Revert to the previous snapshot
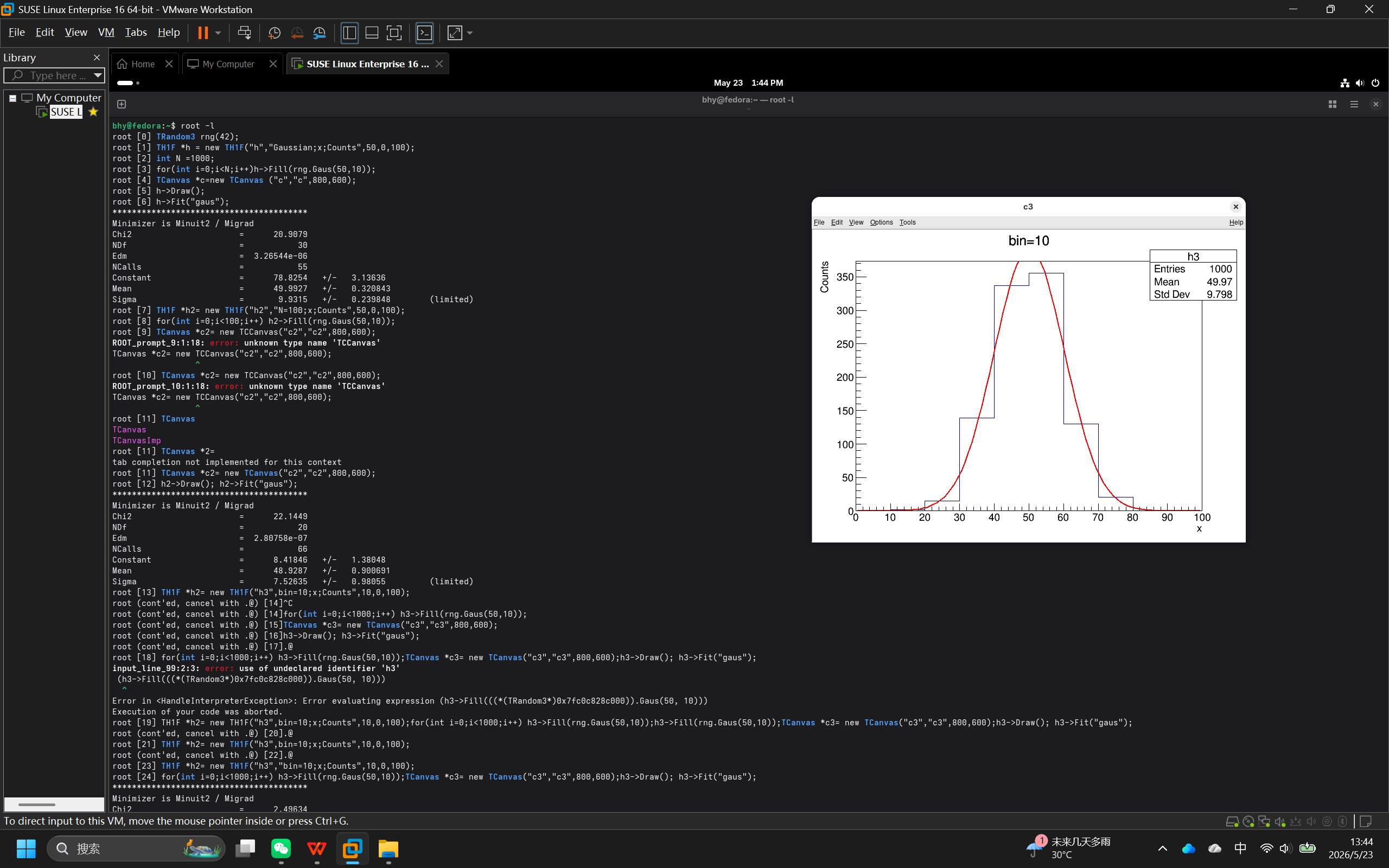Image resolution: width=1389 pixels, height=868 pixels. (297, 33)
